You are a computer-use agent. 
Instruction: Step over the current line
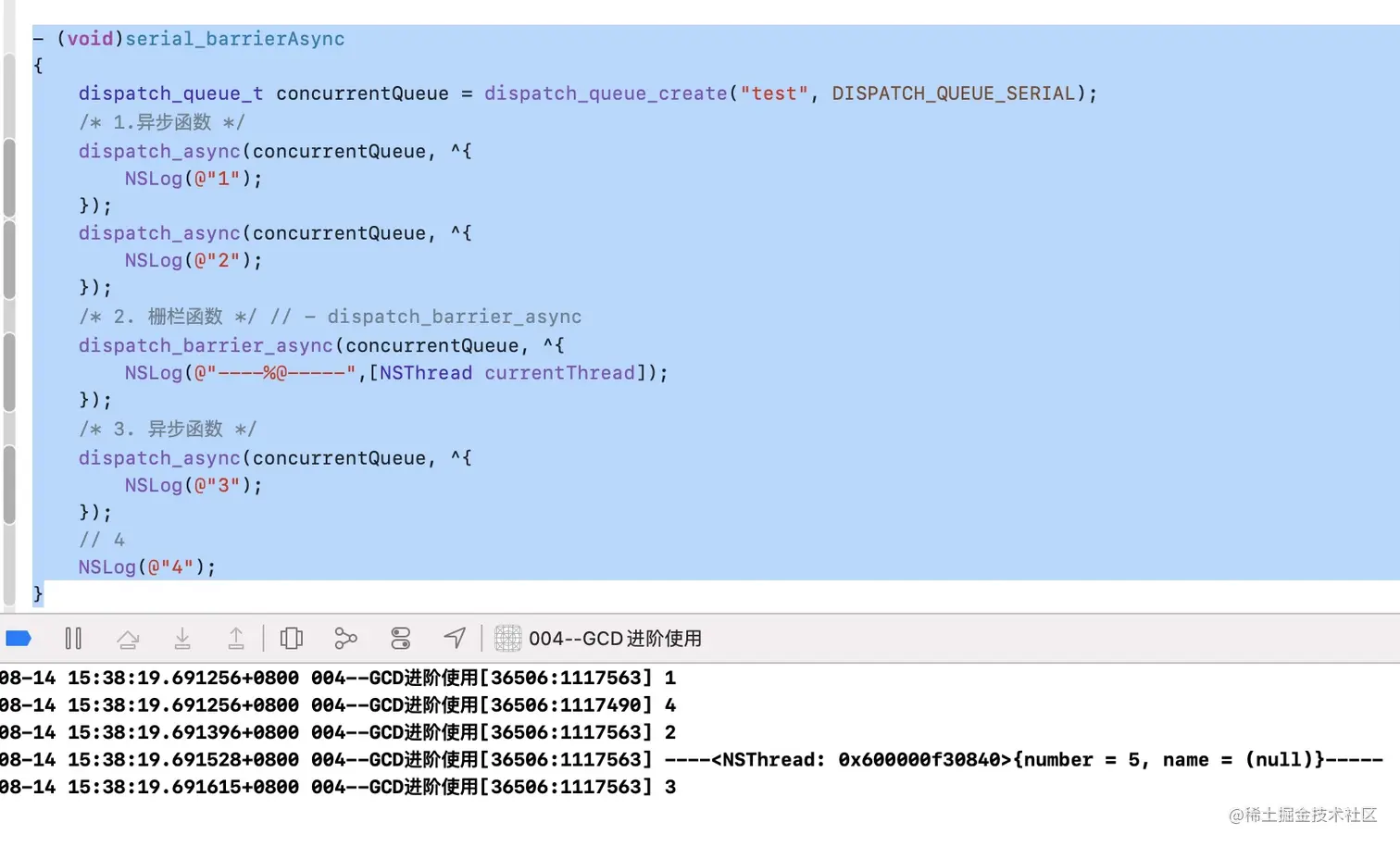129,638
